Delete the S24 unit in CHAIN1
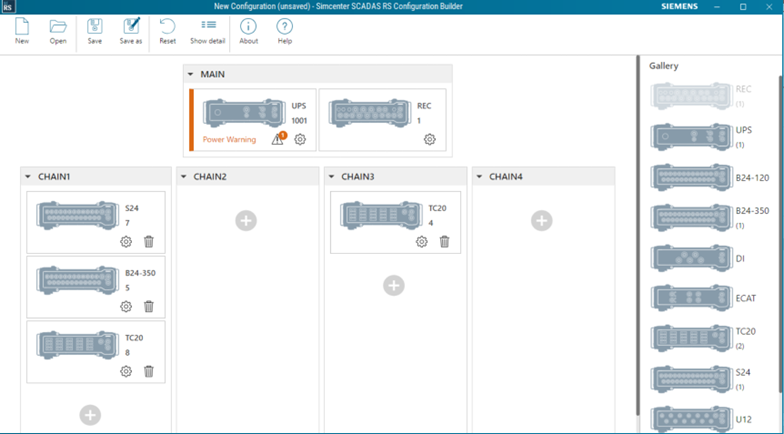 point(149,242)
